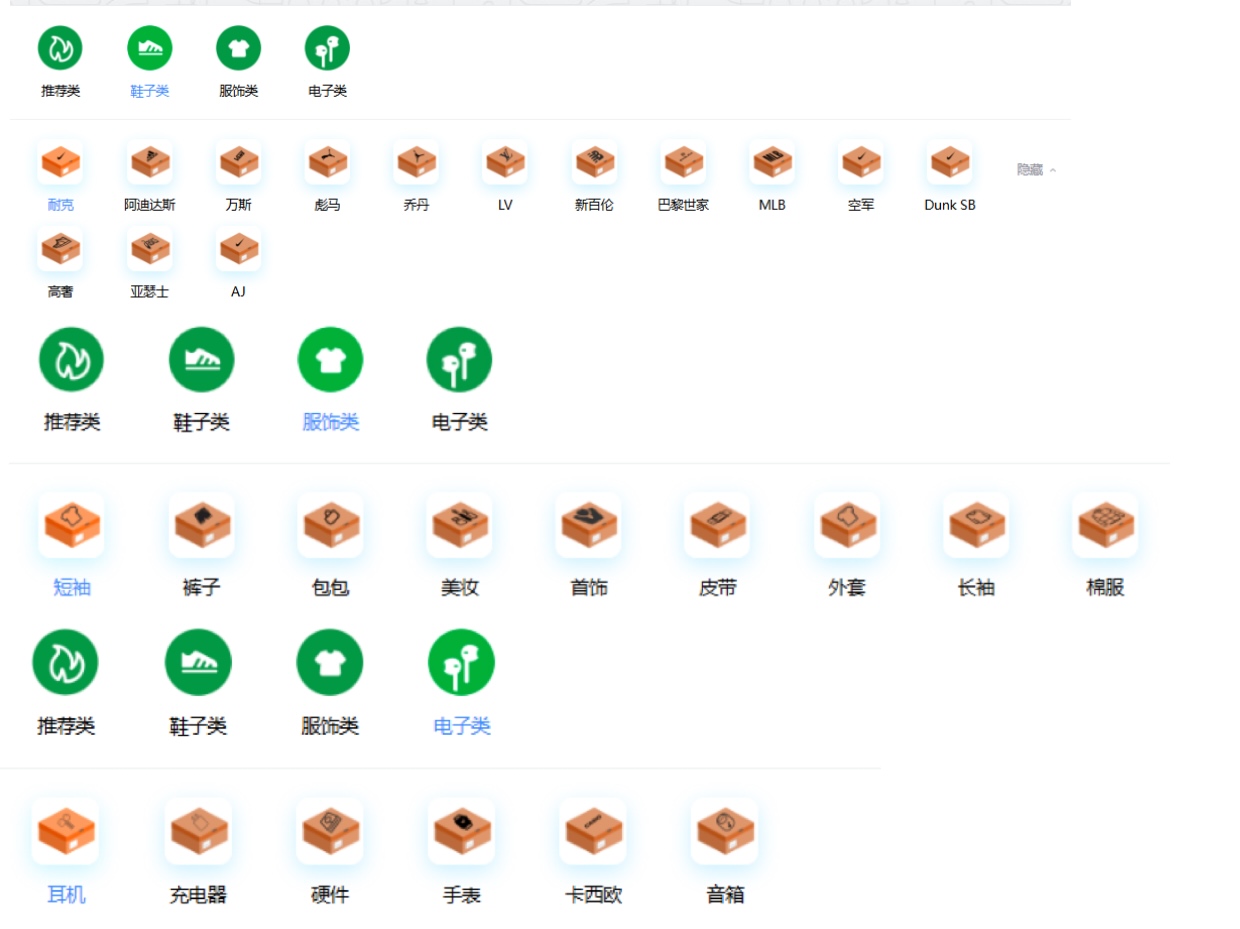
Task: Select highlighted 鞋子类 tab above brand row
Action: [x=150, y=48]
